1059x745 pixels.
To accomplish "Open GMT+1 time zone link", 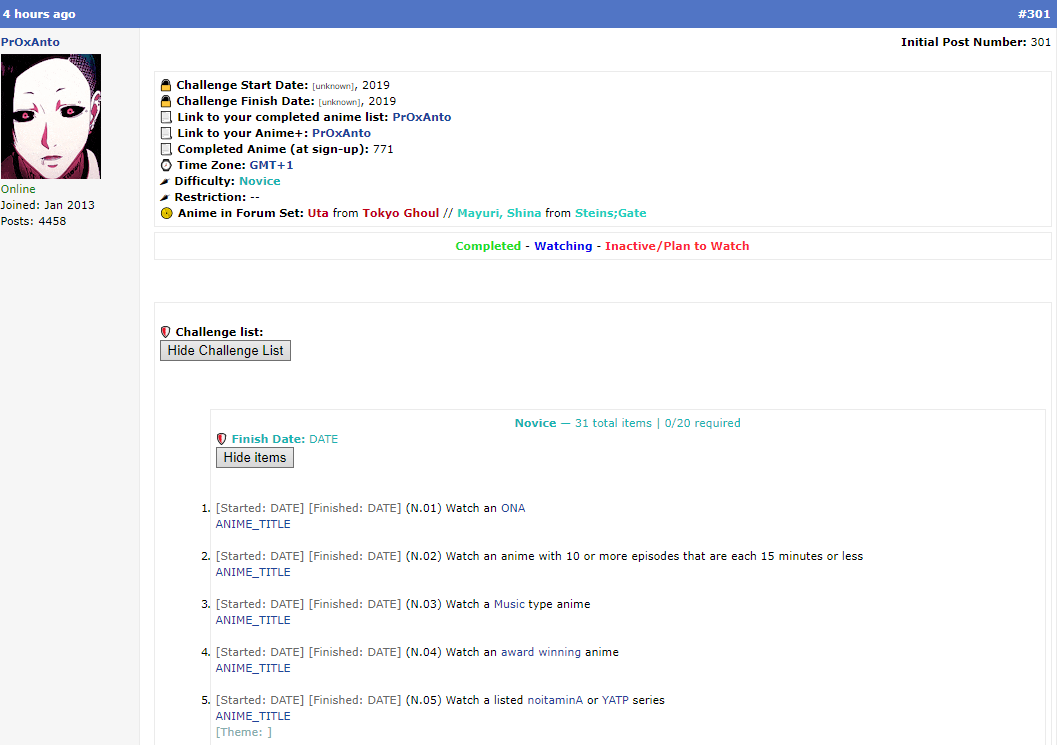I will point(272,165).
